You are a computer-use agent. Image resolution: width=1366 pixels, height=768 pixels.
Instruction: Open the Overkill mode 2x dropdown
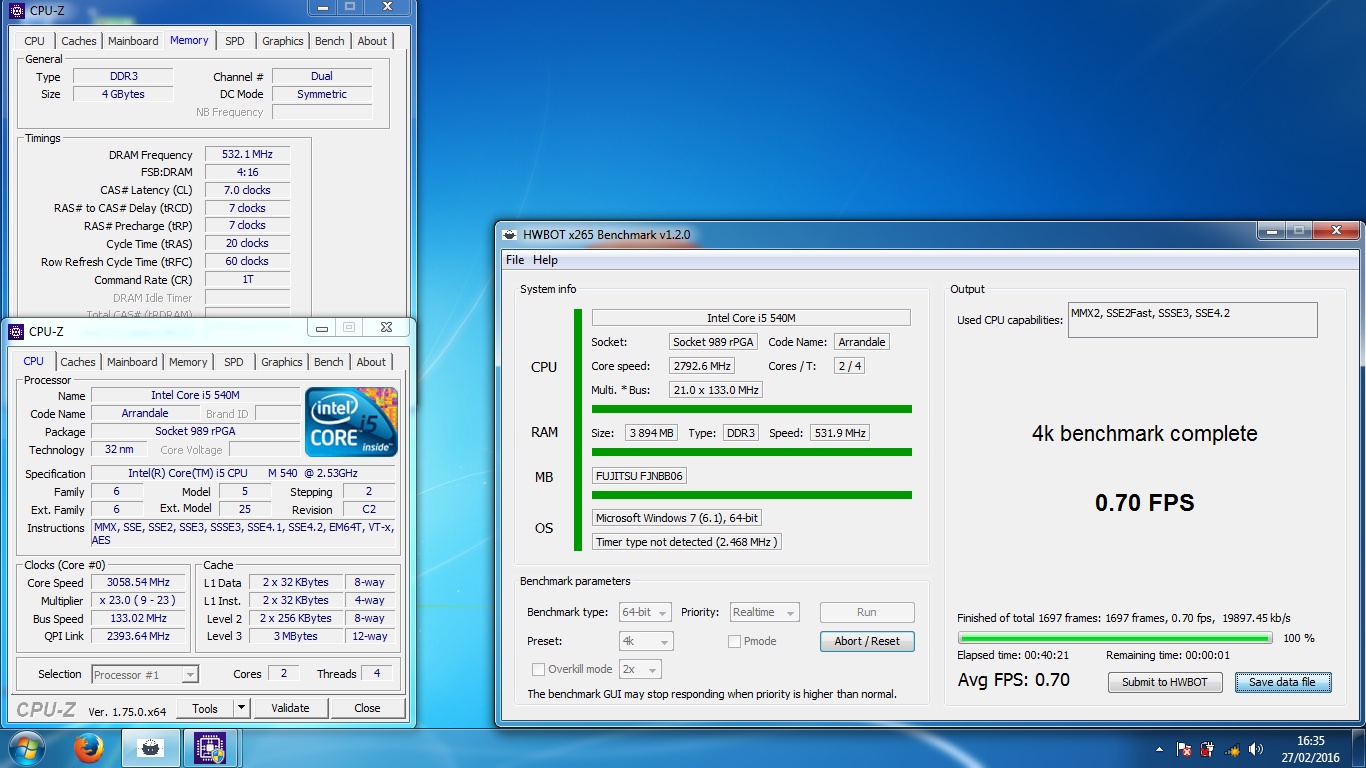(x=640, y=669)
